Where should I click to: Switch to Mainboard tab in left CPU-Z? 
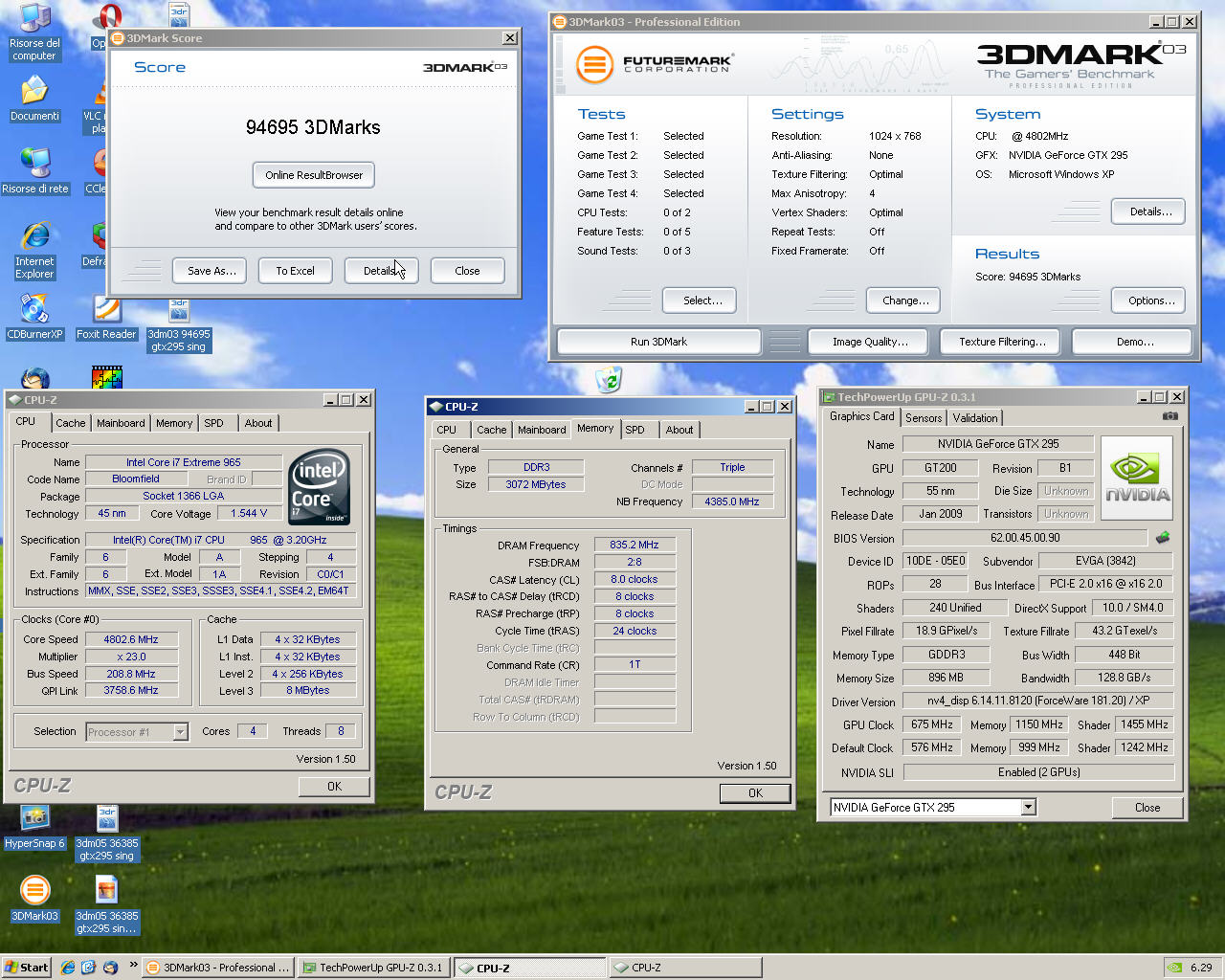[121, 423]
